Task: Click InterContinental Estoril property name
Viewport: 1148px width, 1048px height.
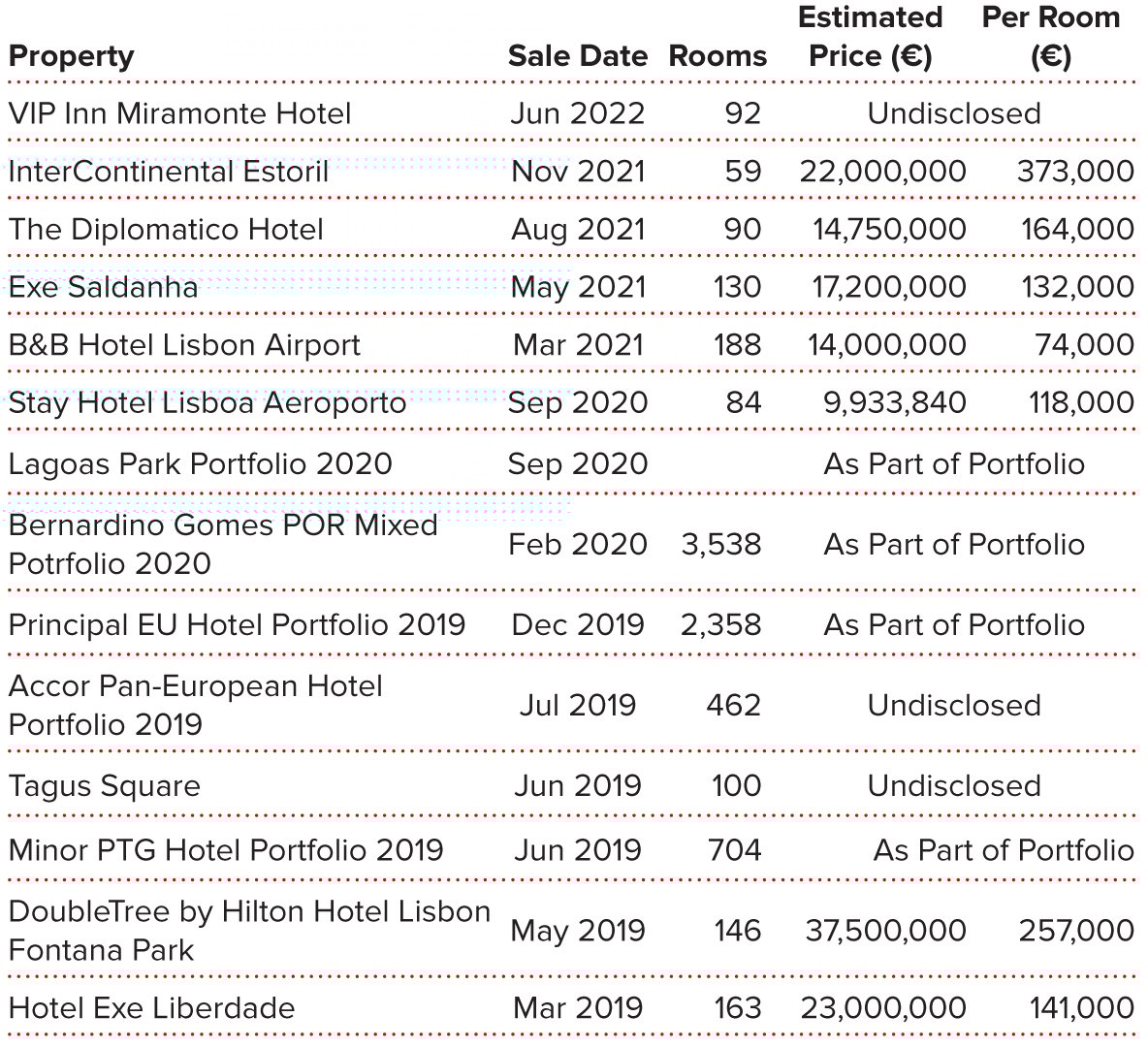Action: point(168,172)
